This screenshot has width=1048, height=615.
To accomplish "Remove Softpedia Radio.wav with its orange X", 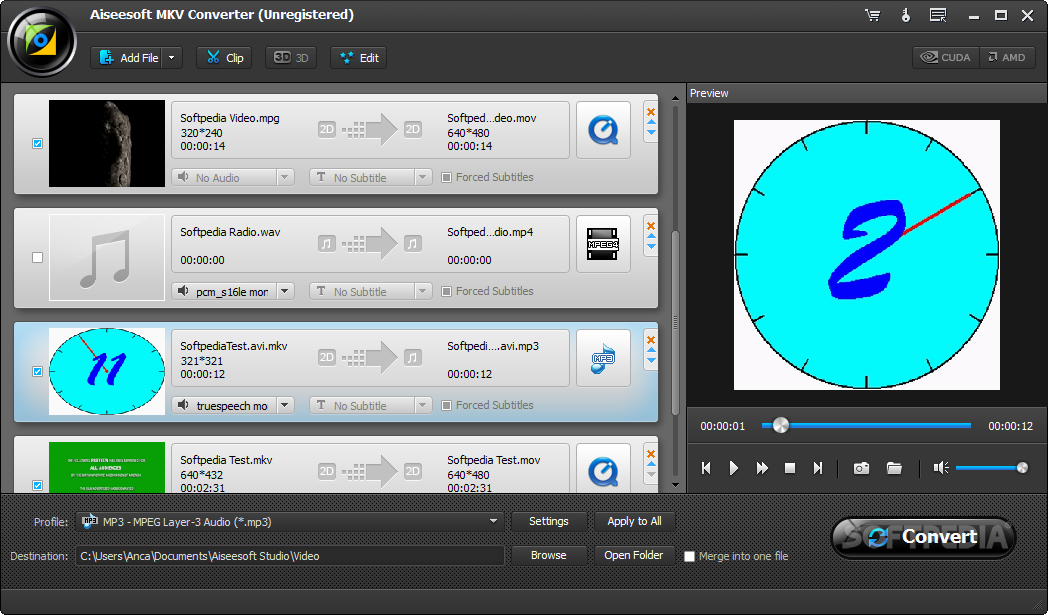I will click(x=651, y=226).
